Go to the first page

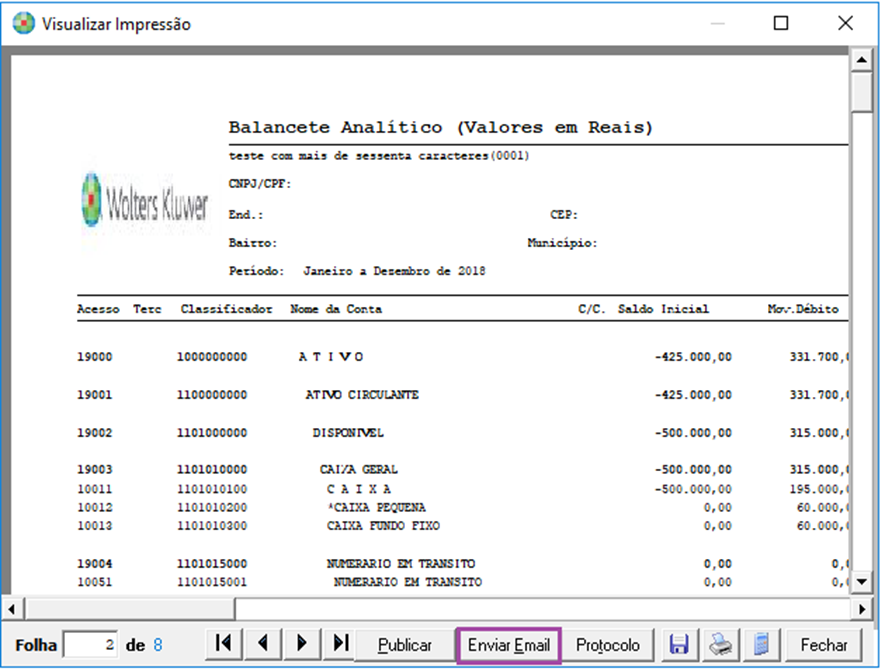(223, 644)
